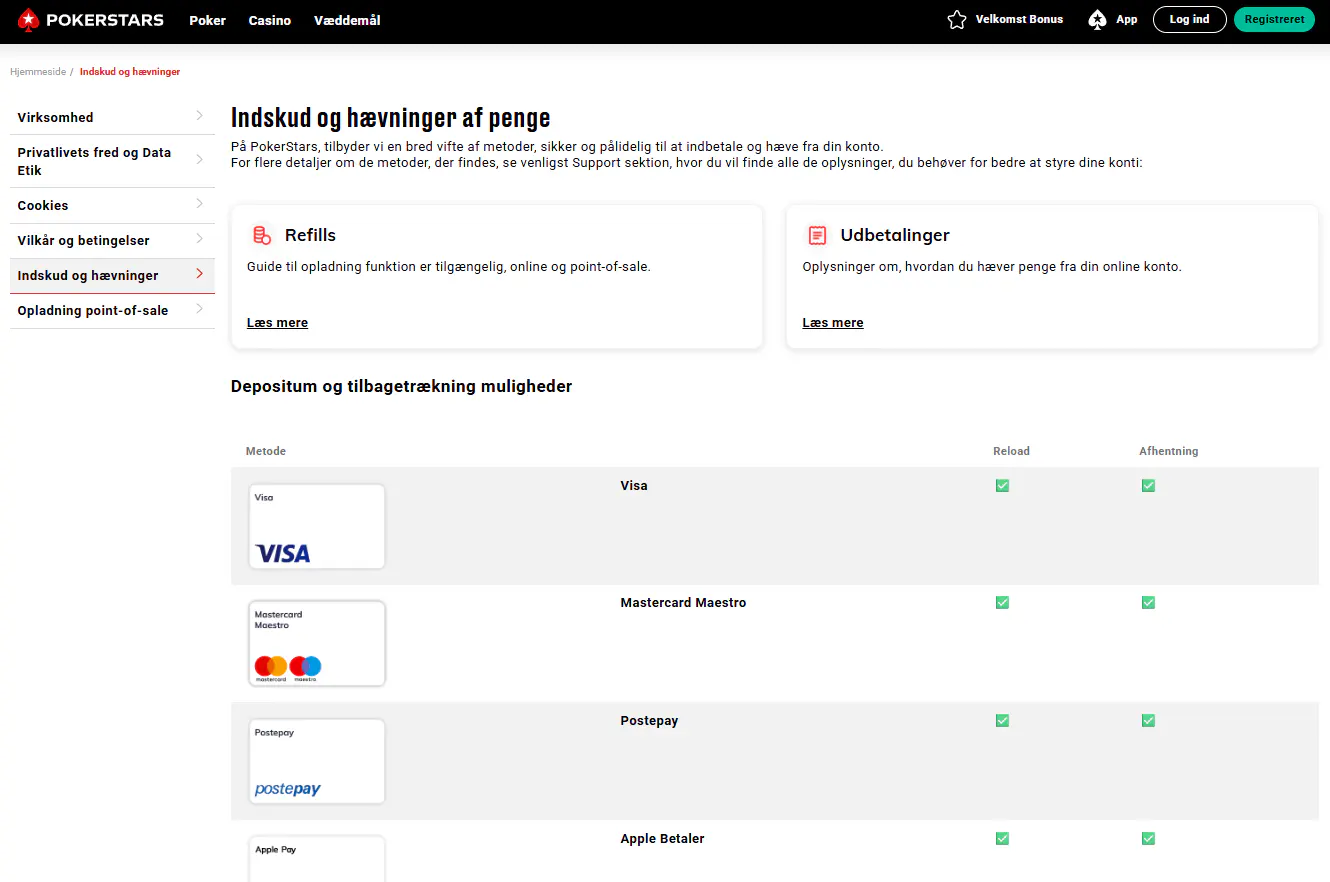Click the Refills card heading
This screenshot has height=882, width=1330.
[x=310, y=235]
